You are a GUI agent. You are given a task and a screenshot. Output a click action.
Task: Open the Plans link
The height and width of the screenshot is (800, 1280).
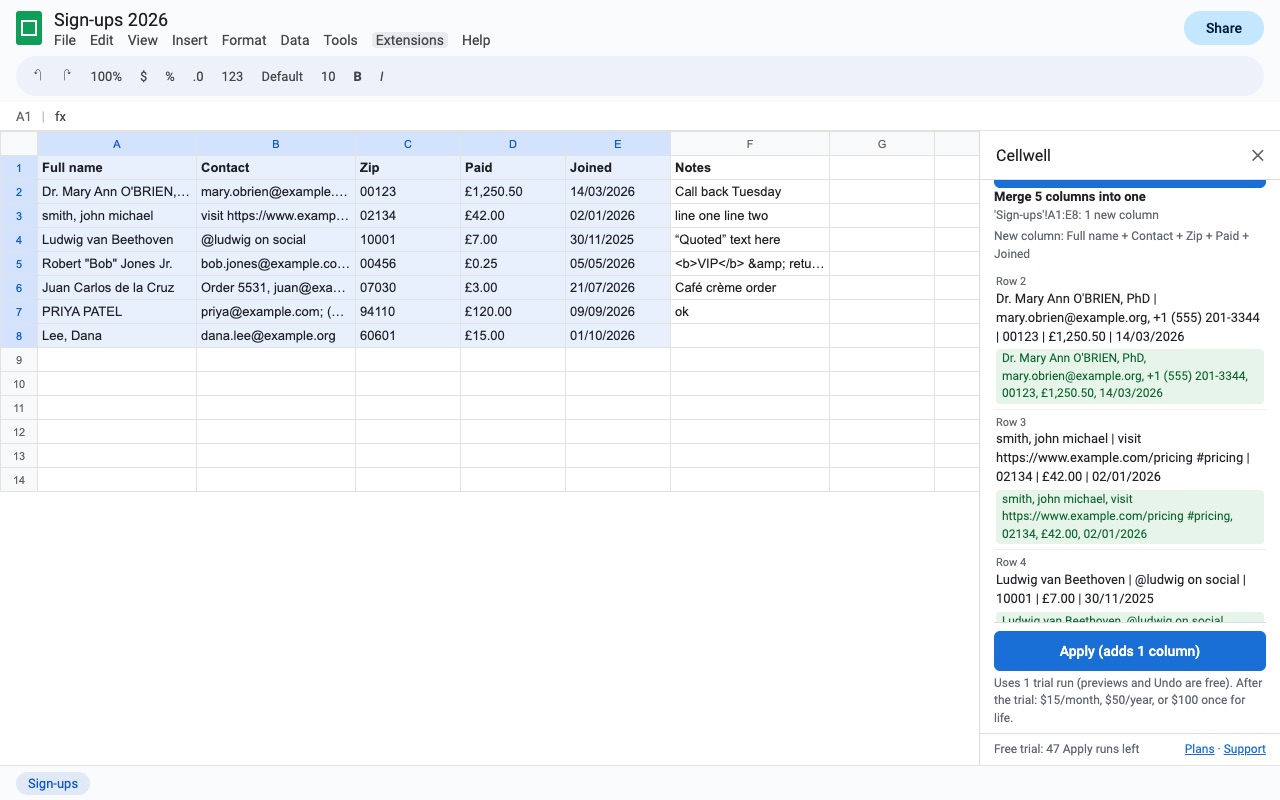tap(1199, 749)
